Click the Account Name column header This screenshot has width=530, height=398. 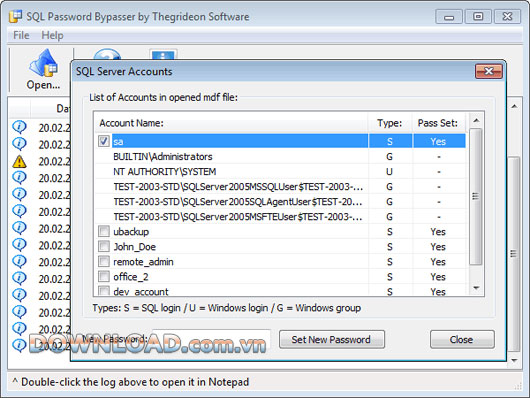pyautogui.click(x=231, y=123)
